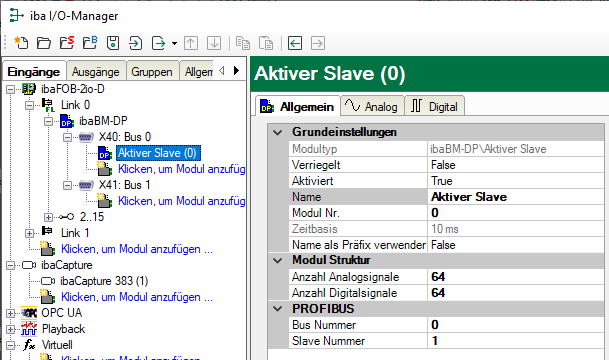This screenshot has width=609, height=360.
Task: Switch to the Eingänge tab
Action: [34, 72]
